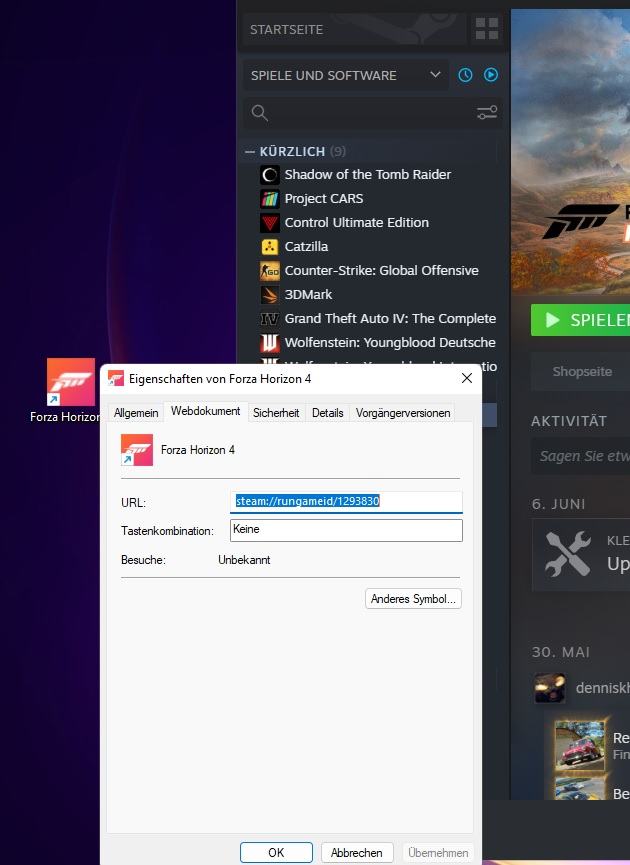Image resolution: width=630 pixels, height=865 pixels.
Task: Open the Details tab
Action: pyautogui.click(x=328, y=413)
